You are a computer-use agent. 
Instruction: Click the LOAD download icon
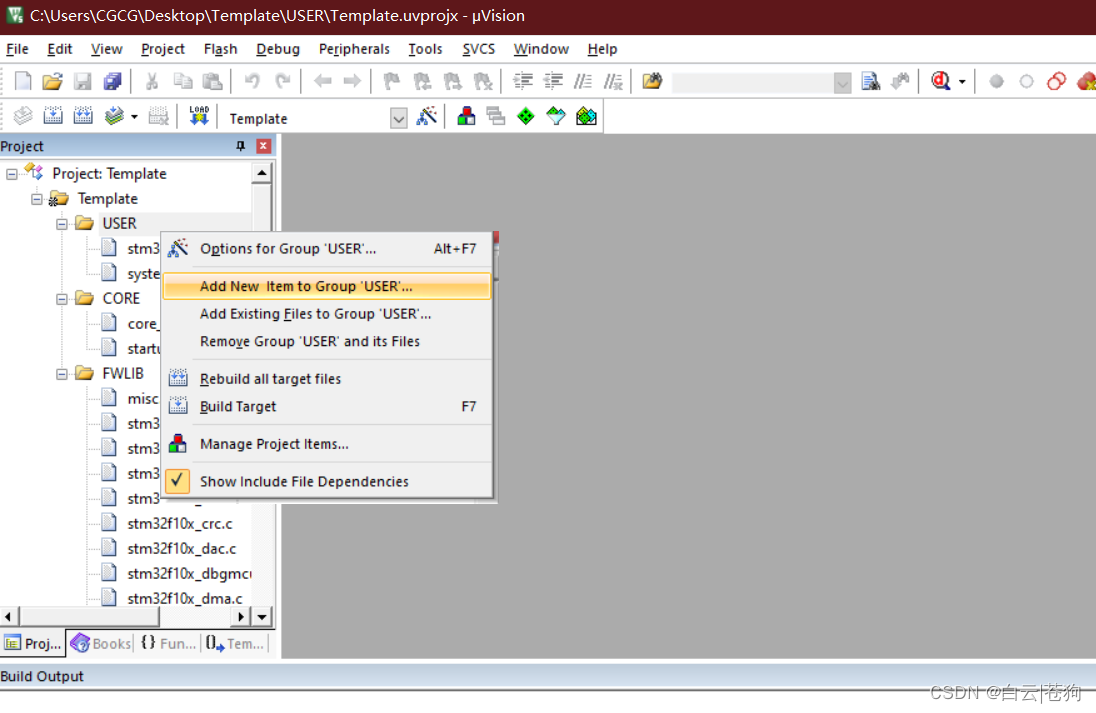pyautogui.click(x=199, y=116)
